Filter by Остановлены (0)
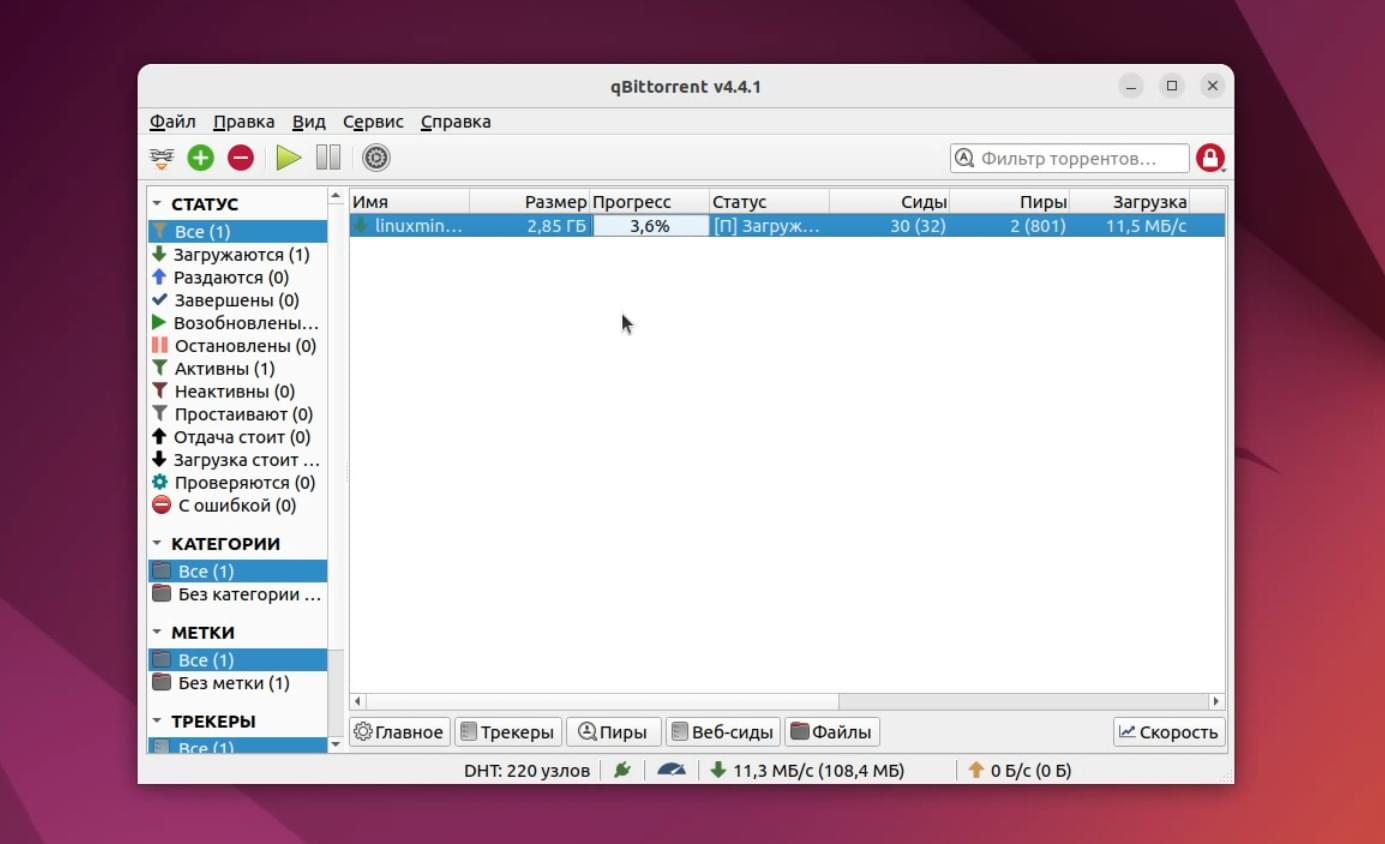Viewport: 1385px width, 844px height. [x=238, y=346]
